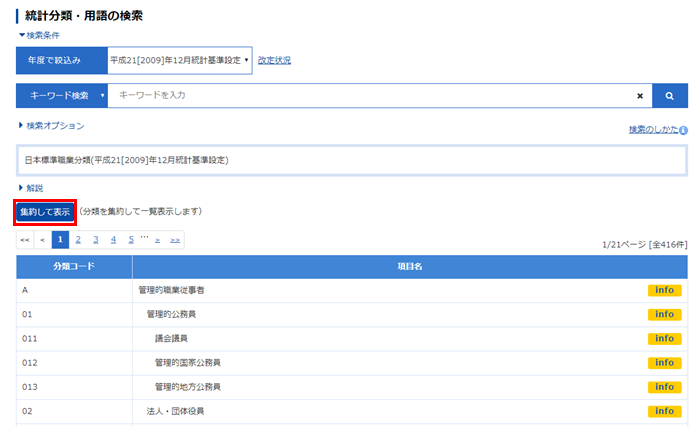Viewport: 697px width, 427px height.
Task: Open info badge for 管理的地方公務員
Action: coord(664,387)
